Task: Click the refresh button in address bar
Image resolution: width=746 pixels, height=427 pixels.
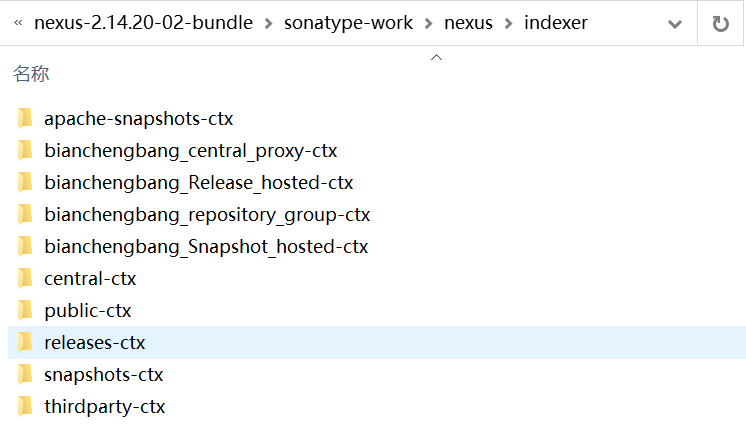Action: pyautogui.click(x=720, y=23)
